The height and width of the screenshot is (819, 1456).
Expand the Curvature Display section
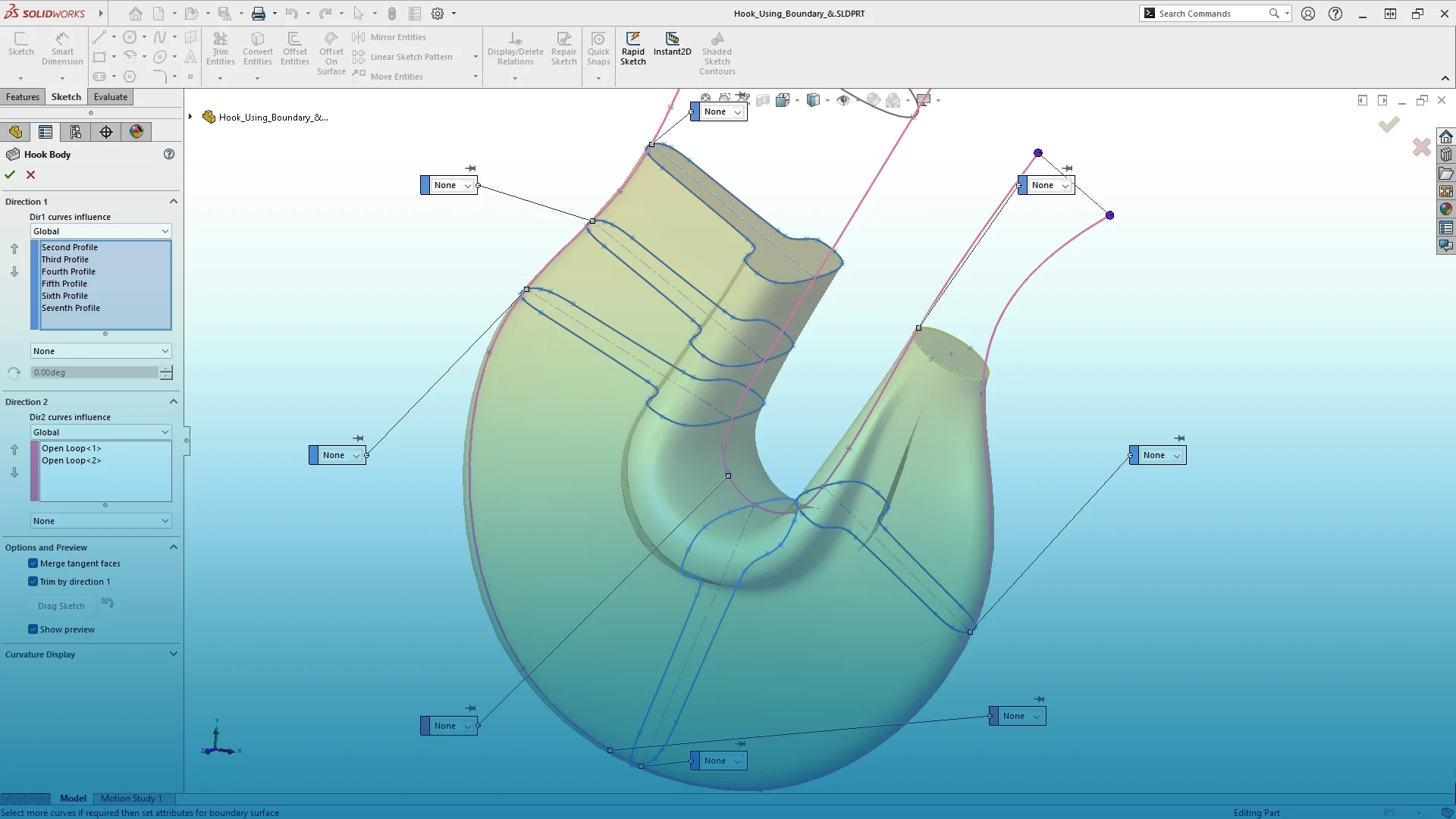pyautogui.click(x=173, y=654)
